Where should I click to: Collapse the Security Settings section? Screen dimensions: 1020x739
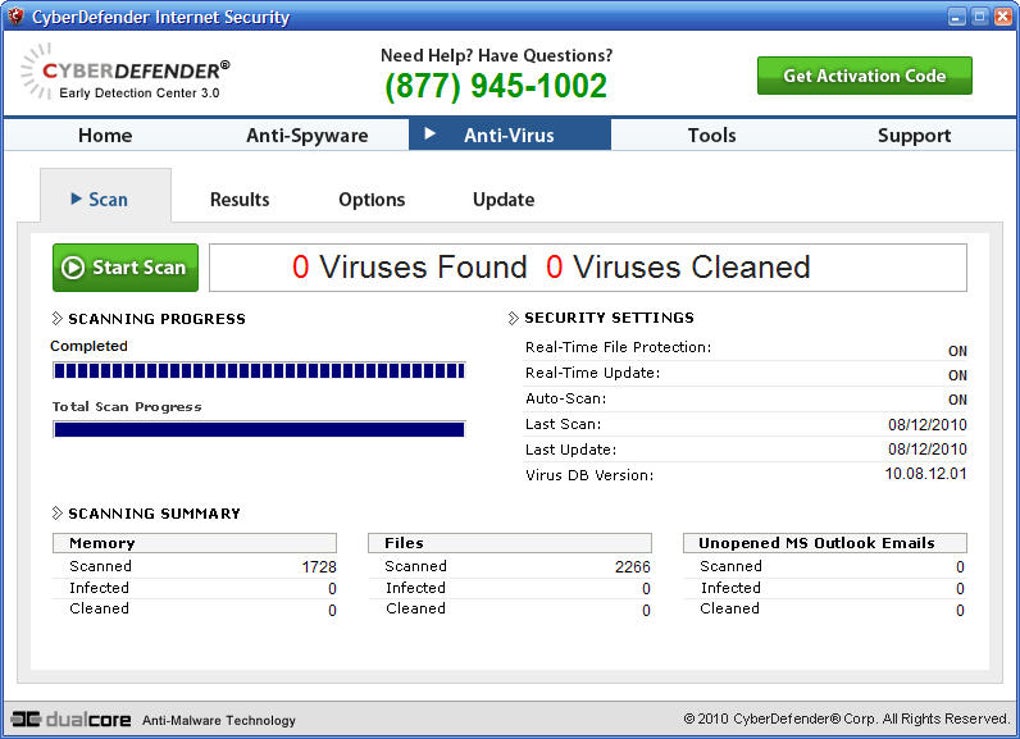(x=514, y=318)
